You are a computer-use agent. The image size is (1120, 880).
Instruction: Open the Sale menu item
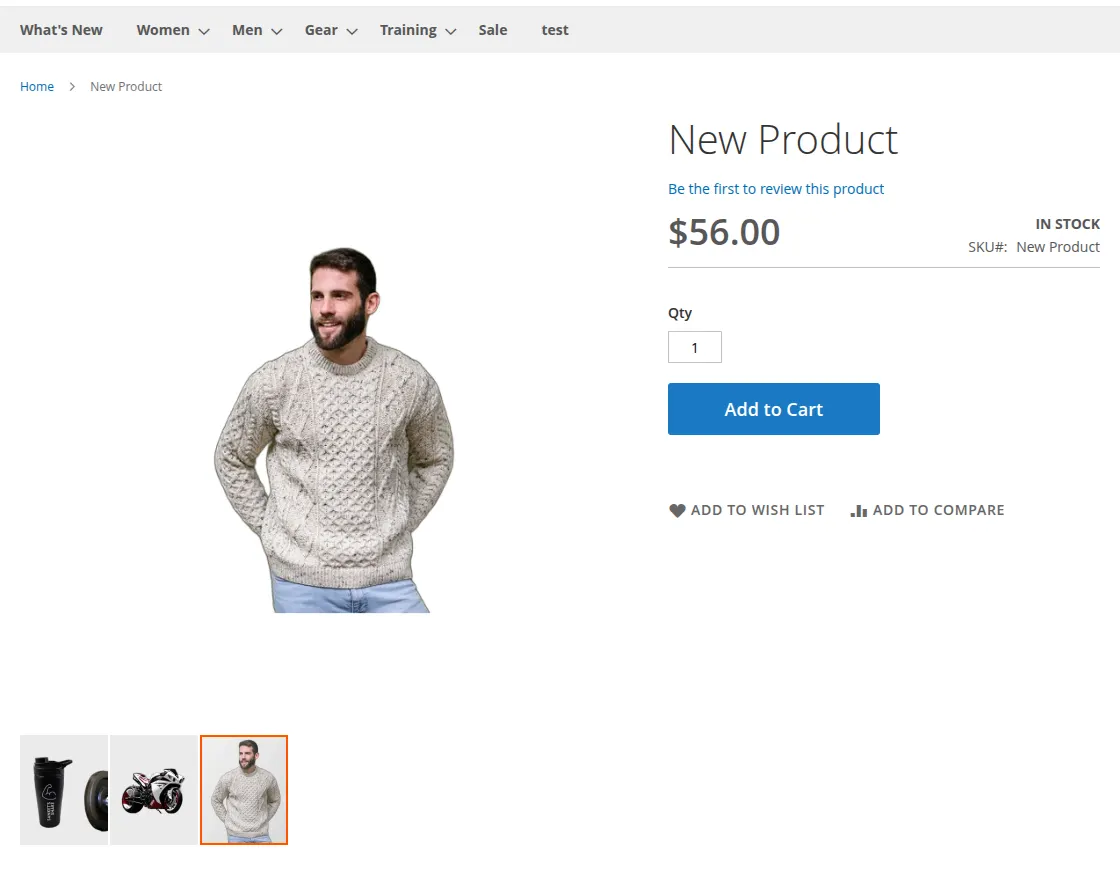492,30
